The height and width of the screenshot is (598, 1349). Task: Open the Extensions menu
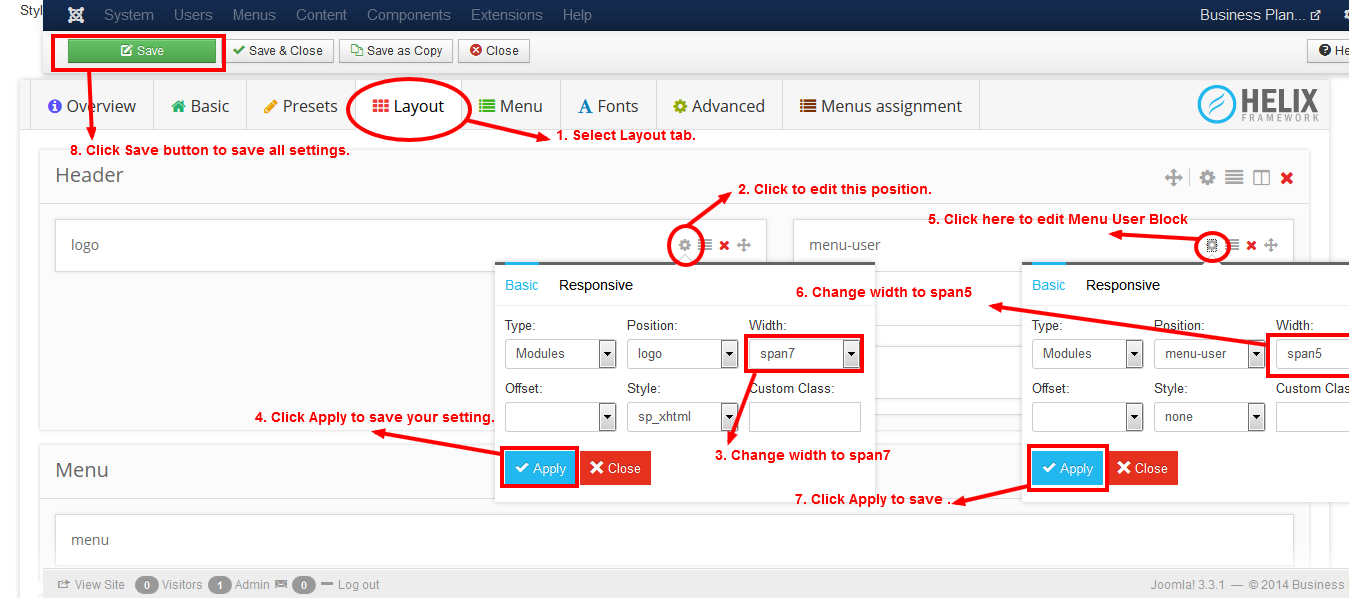click(506, 15)
